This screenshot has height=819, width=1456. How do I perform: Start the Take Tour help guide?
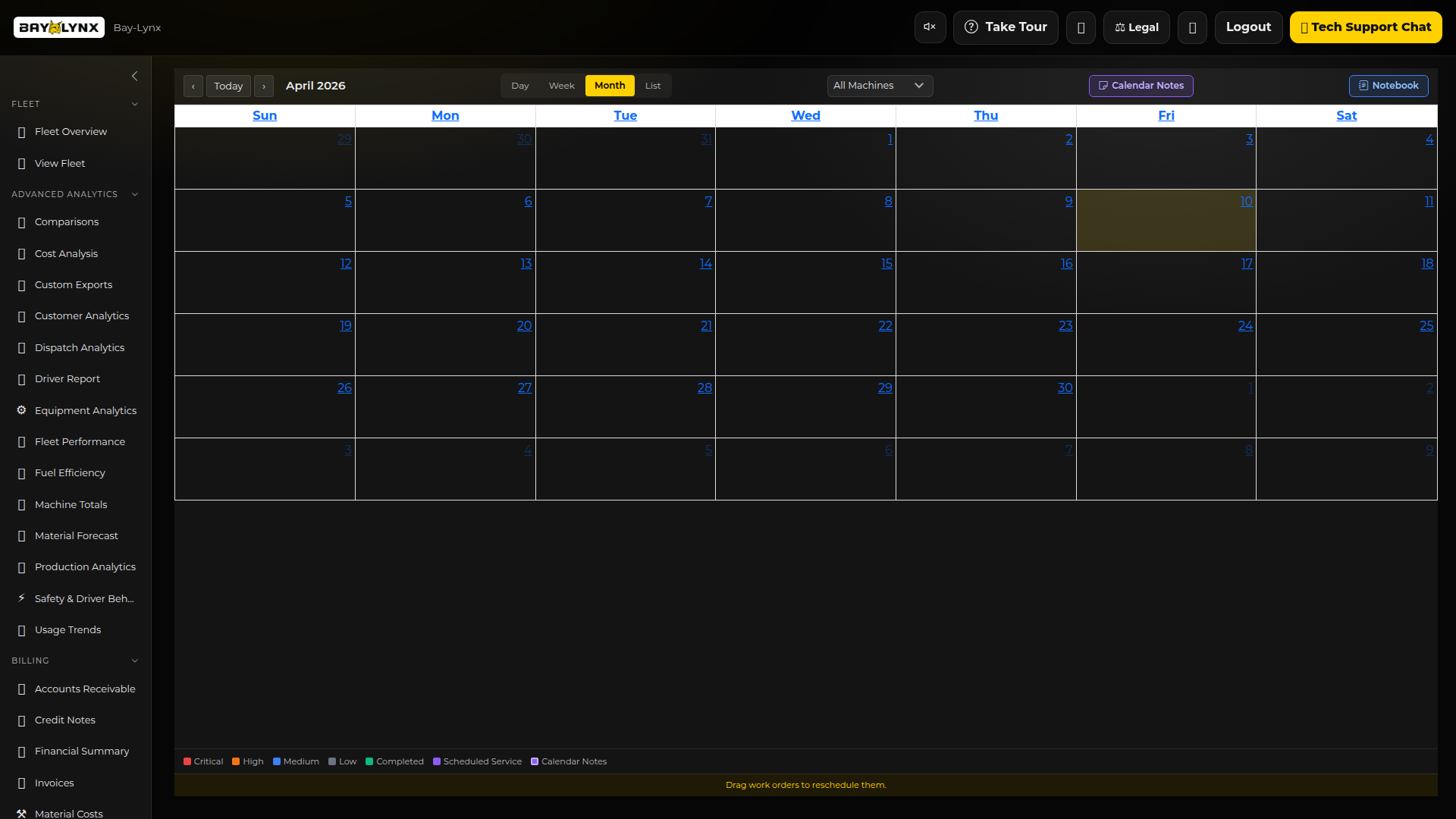(x=1005, y=27)
